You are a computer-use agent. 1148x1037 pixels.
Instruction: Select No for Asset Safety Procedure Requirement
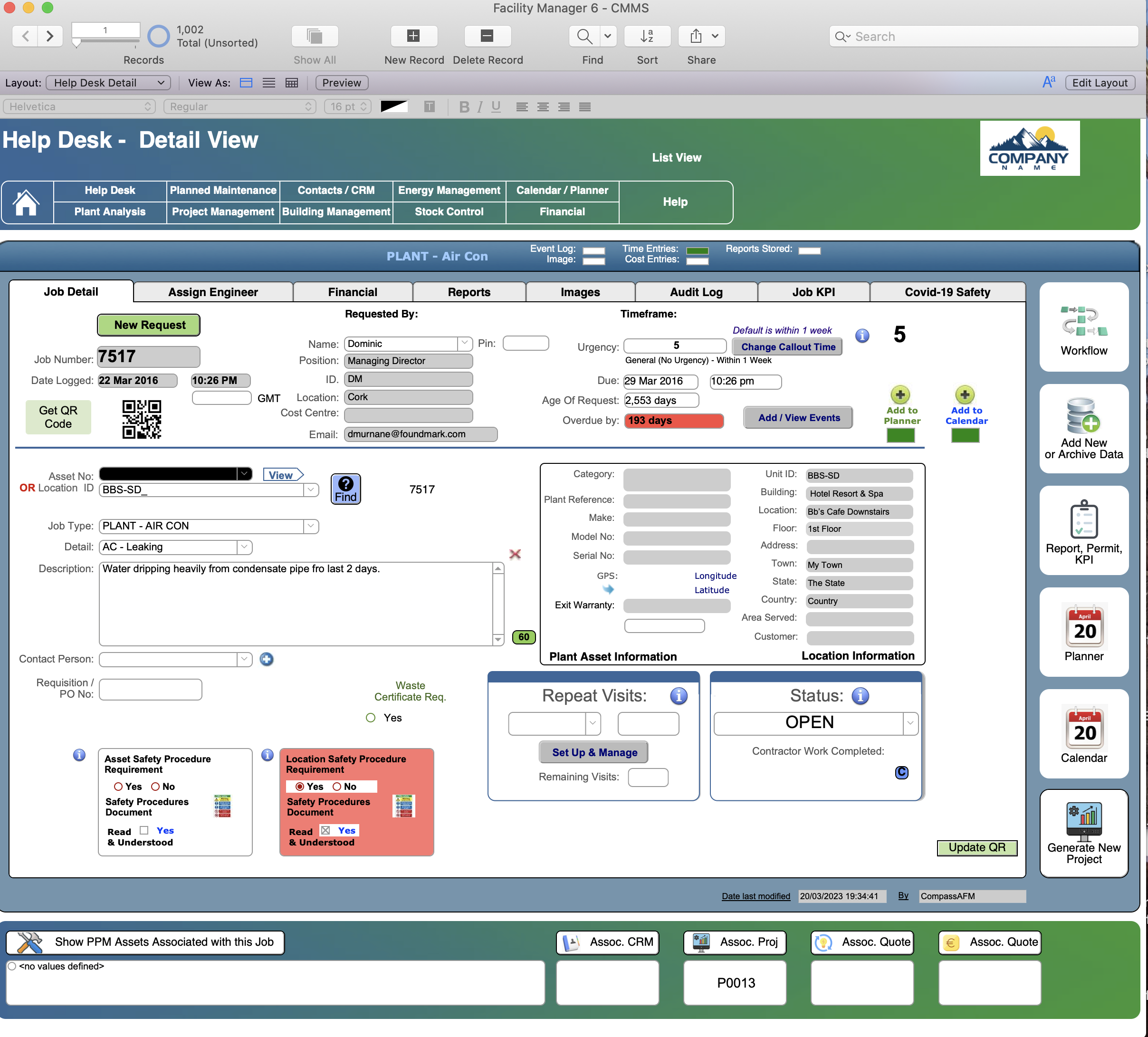click(x=156, y=787)
